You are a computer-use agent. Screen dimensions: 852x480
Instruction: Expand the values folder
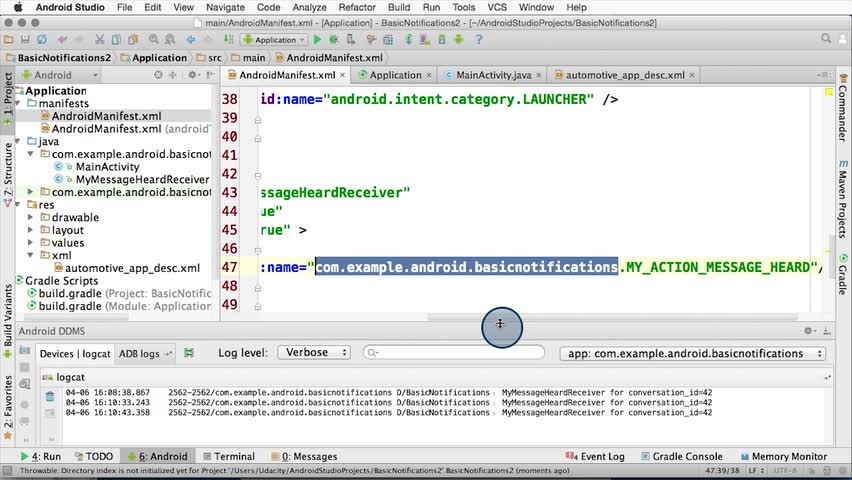pos(31,242)
